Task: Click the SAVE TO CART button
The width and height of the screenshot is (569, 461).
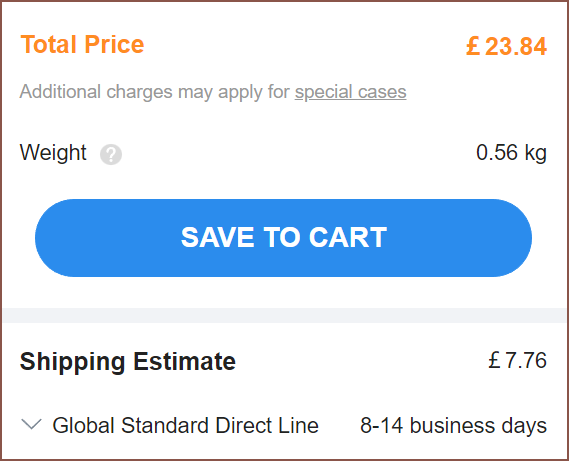Action: click(283, 238)
